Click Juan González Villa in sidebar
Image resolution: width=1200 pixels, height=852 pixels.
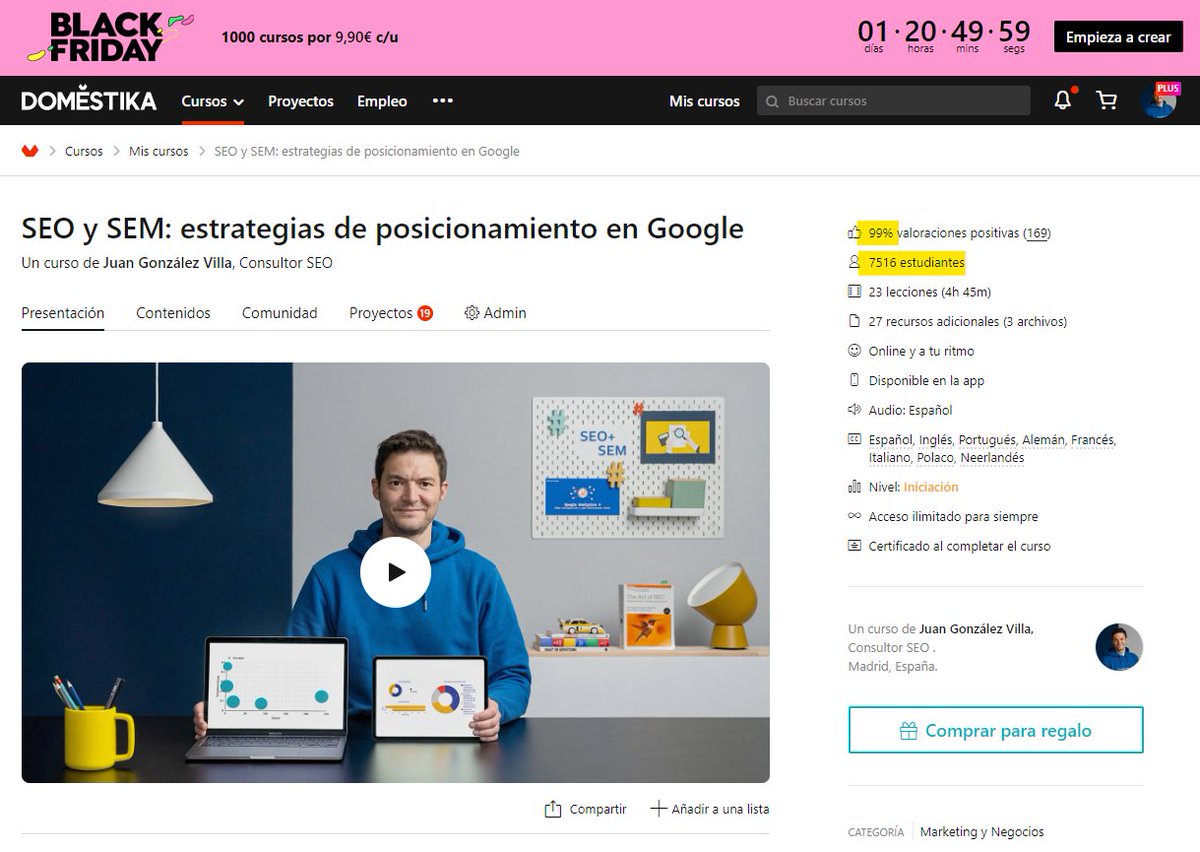pyautogui.click(x=975, y=629)
